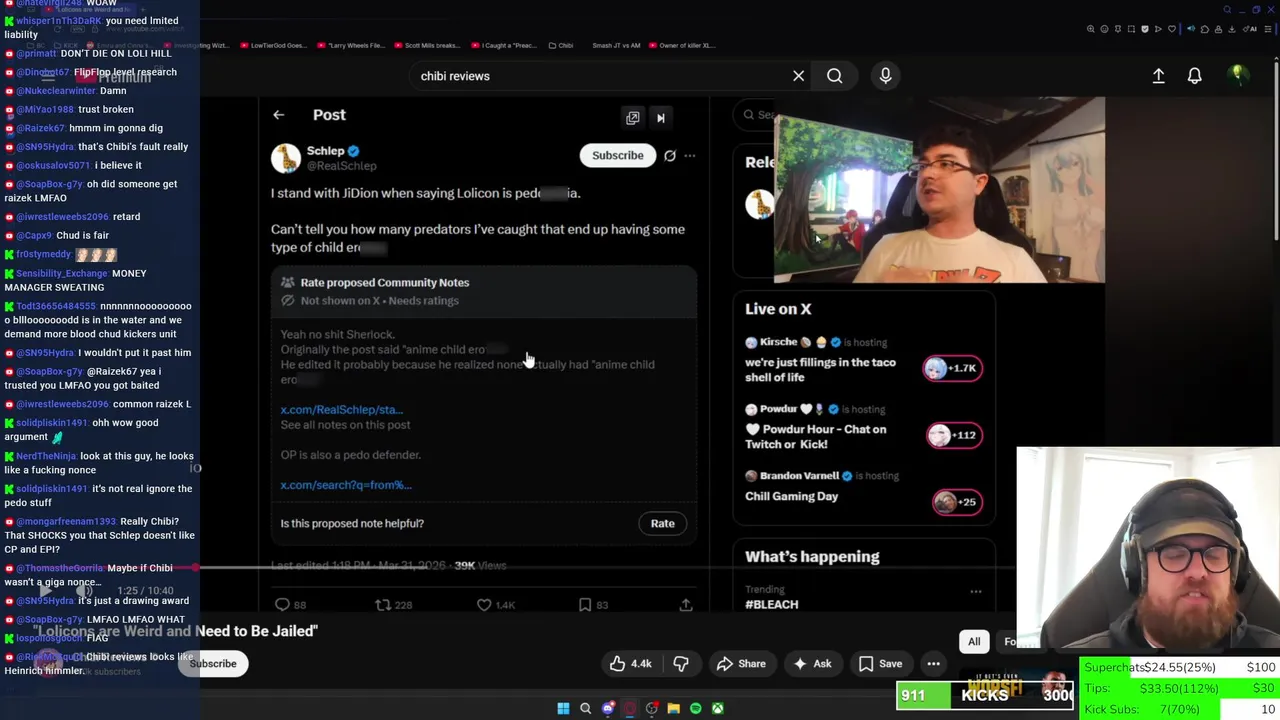Click the skip-forward icon in Post header
Viewport: 1280px width, 720px height.
point(660,118)
